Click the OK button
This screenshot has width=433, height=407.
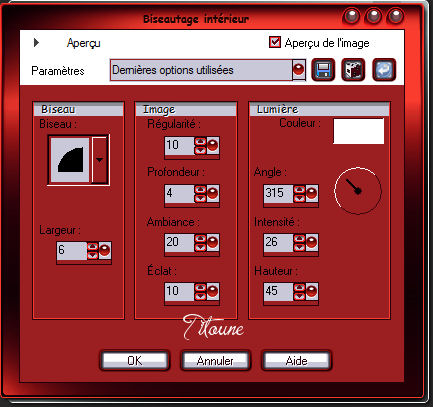point(135,360)
